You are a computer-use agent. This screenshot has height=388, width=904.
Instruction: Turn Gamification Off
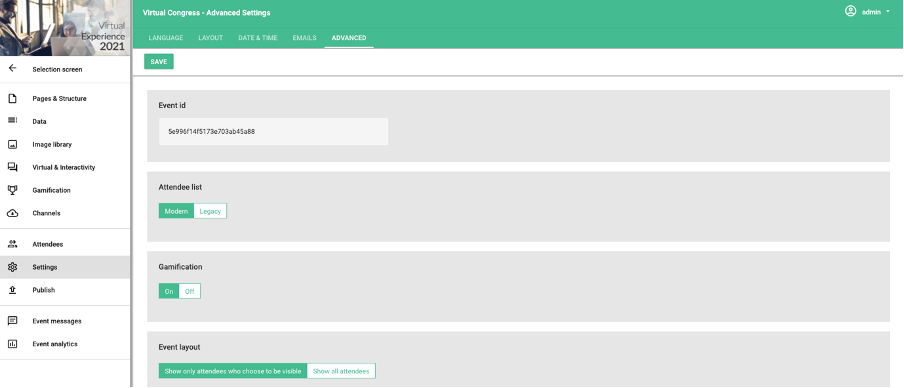point(190,292)
